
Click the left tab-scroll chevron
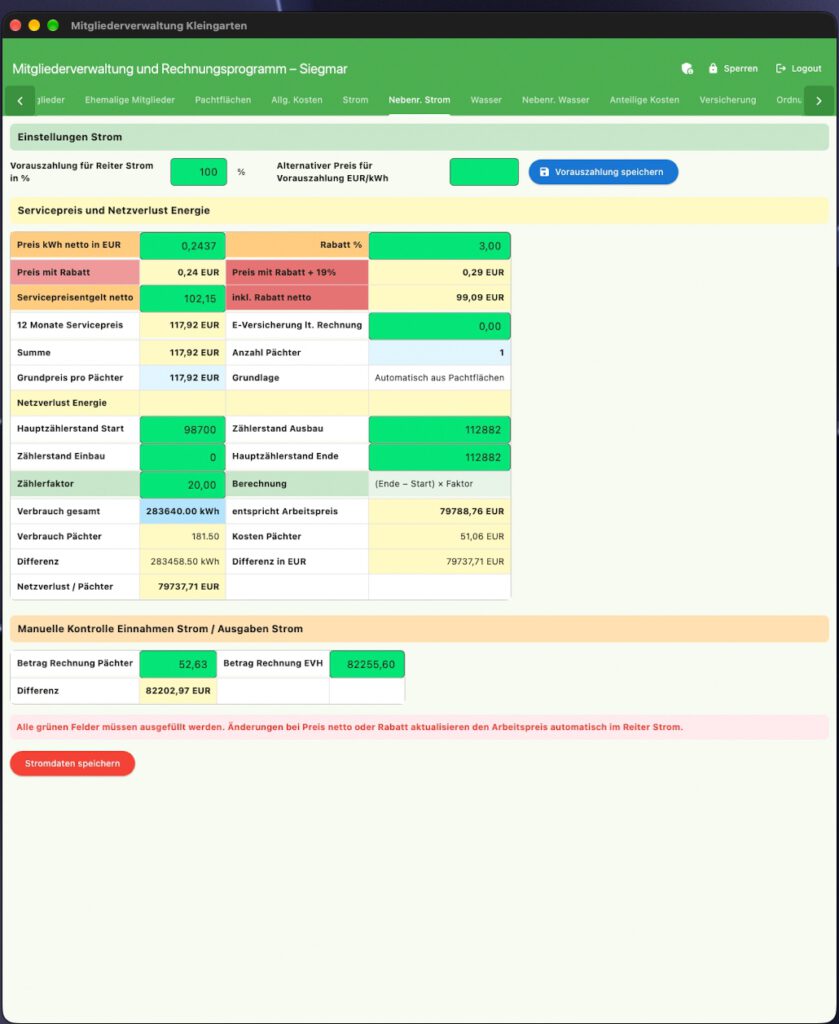click(20, 101)
